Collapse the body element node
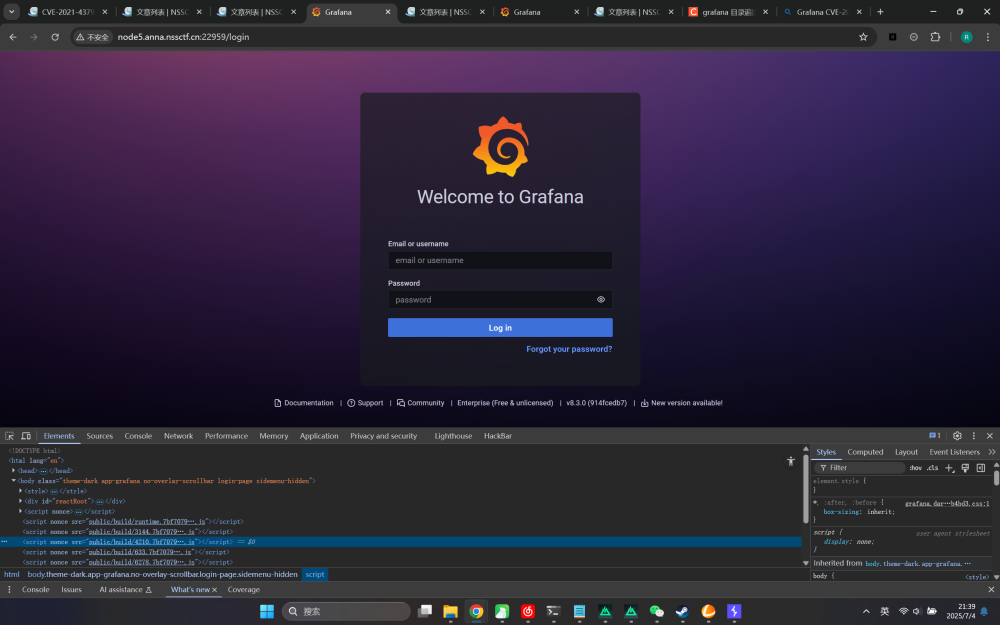The height and width of the screenshot is (625, 1000). coord(13,481)
